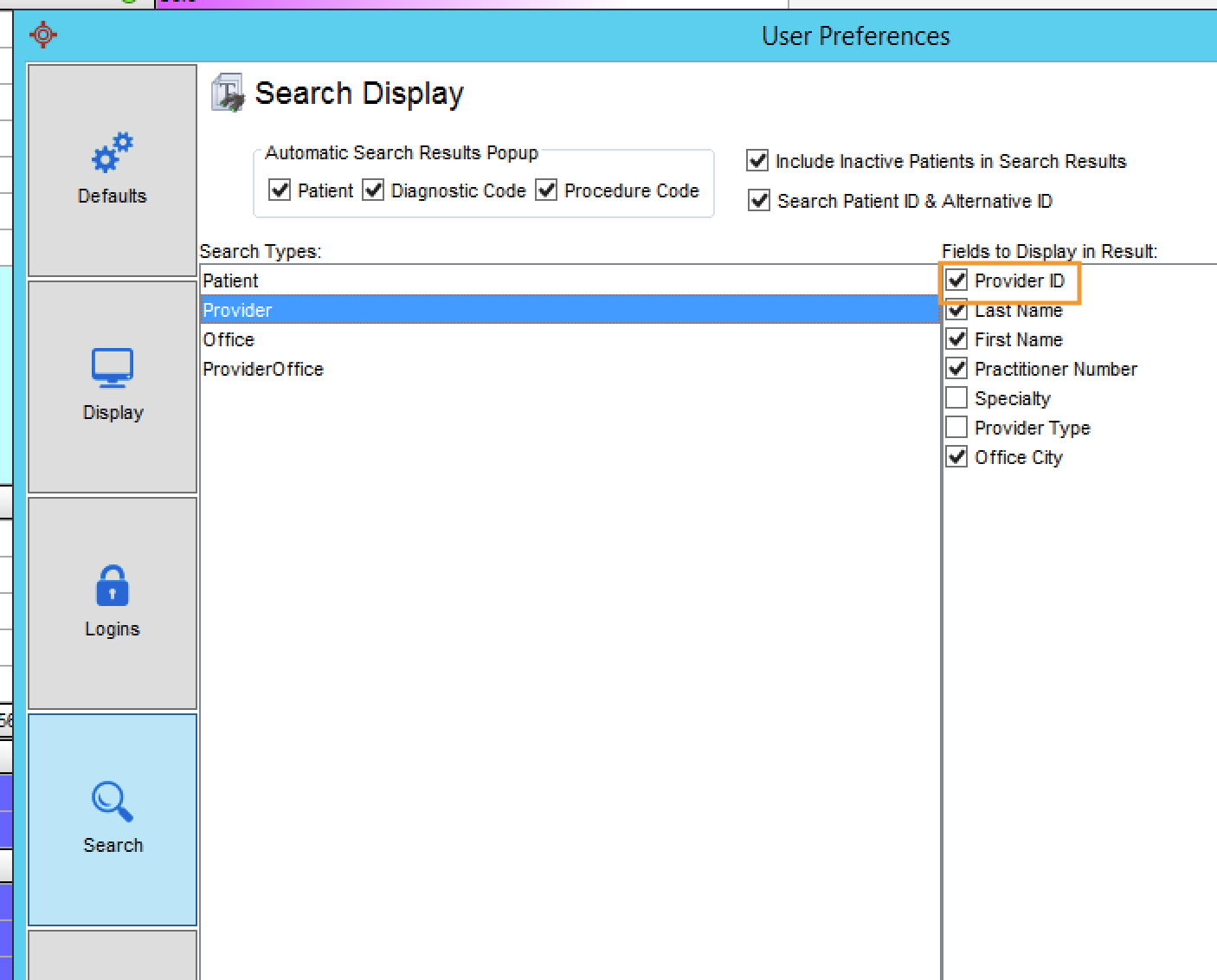The image size is (1217, 980).
Task: Select Office in Search Types list
Action: click(x=229, y=339)
